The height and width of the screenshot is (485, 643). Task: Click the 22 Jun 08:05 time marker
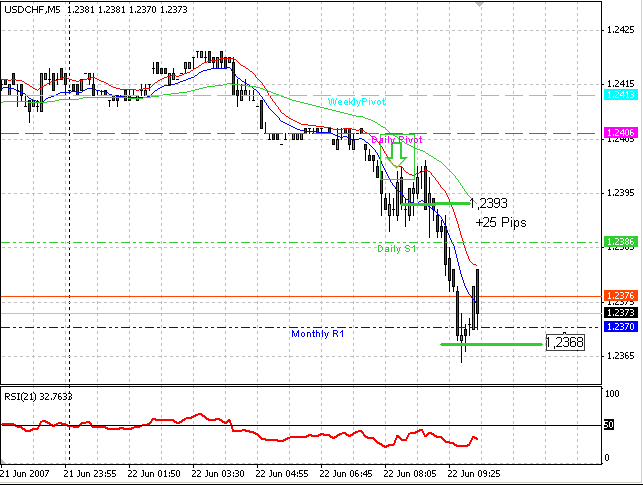coord(410,474)
